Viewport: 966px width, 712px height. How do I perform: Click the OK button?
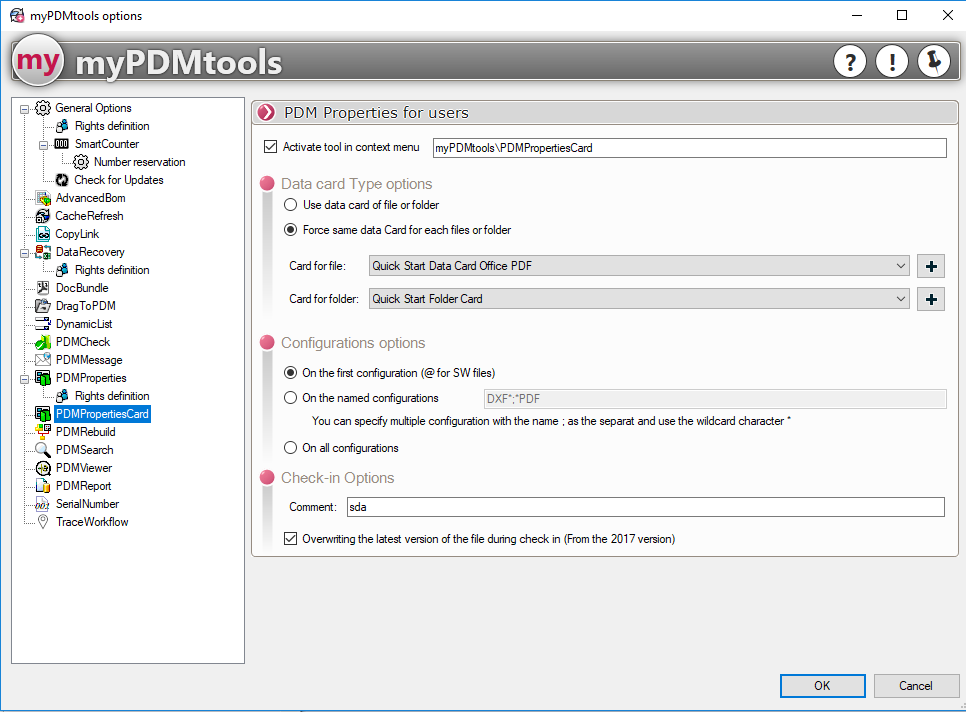[x=822, y=686]
